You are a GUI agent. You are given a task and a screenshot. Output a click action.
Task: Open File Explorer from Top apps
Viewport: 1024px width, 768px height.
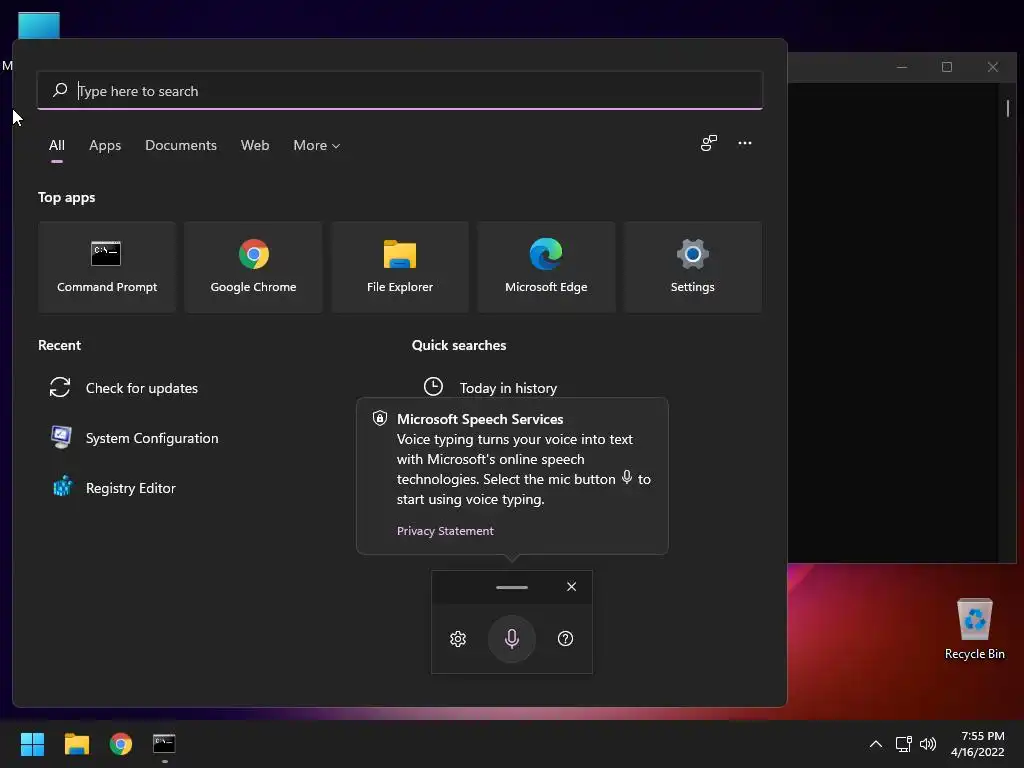(400, 266)
